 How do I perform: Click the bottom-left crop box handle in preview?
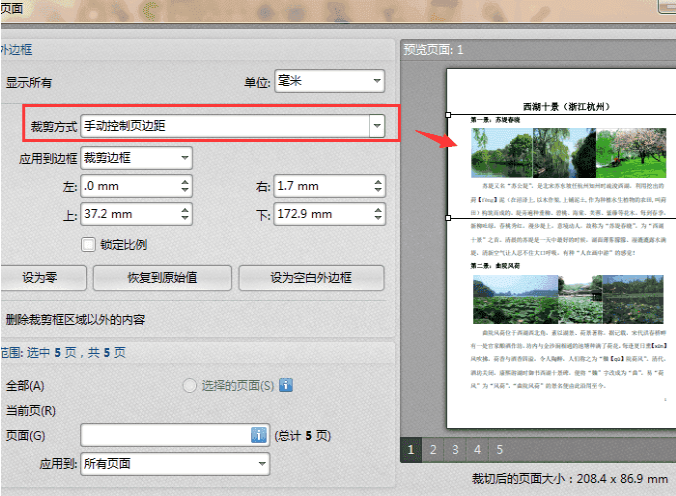click(448, 218)
